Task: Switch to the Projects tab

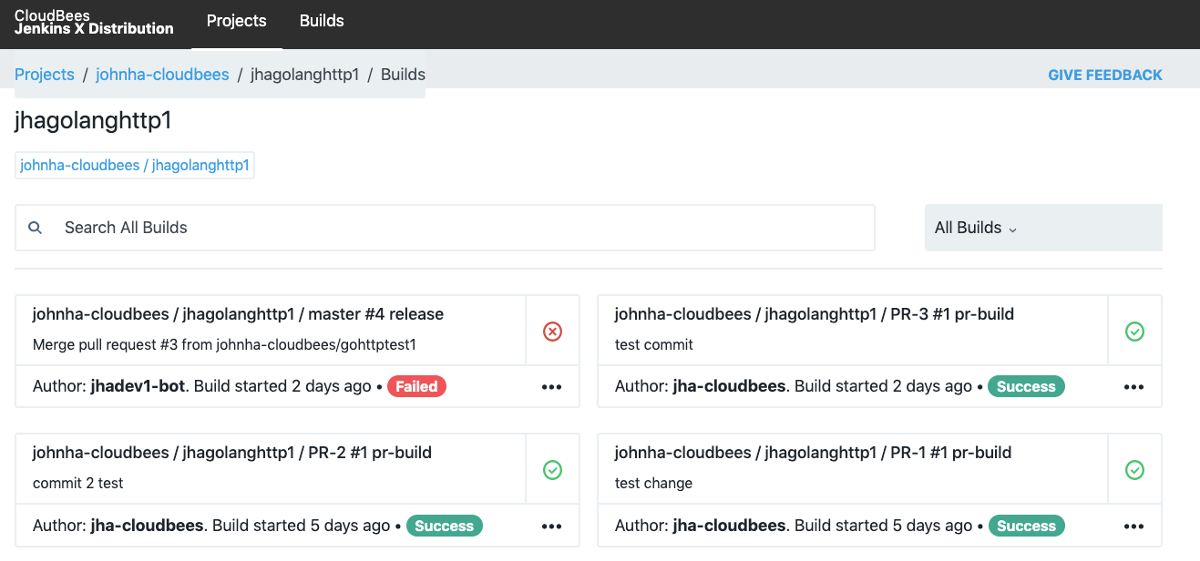Action: [236, 21]
